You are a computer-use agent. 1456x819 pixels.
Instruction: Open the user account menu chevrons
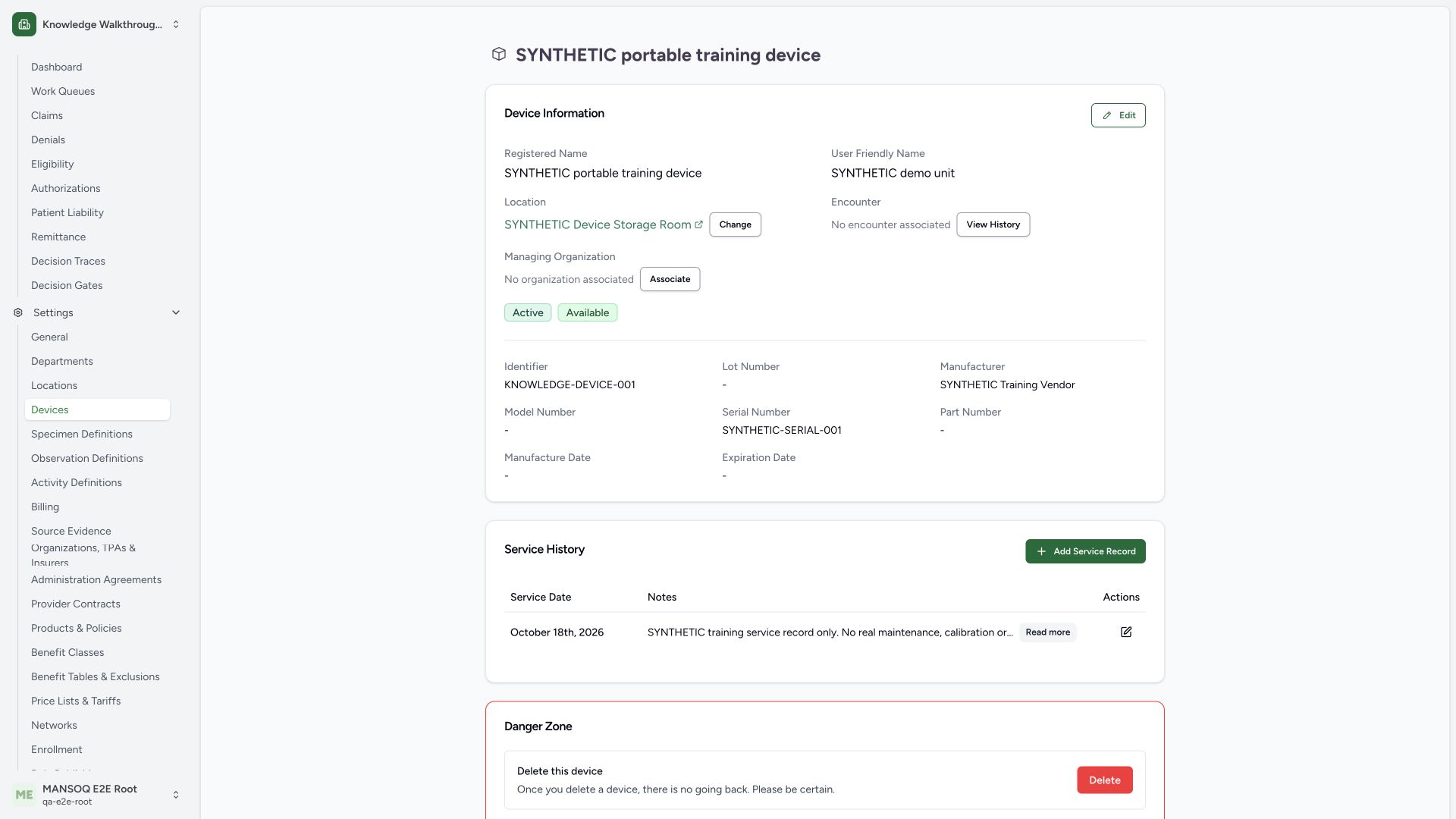(x=176, y=795)
